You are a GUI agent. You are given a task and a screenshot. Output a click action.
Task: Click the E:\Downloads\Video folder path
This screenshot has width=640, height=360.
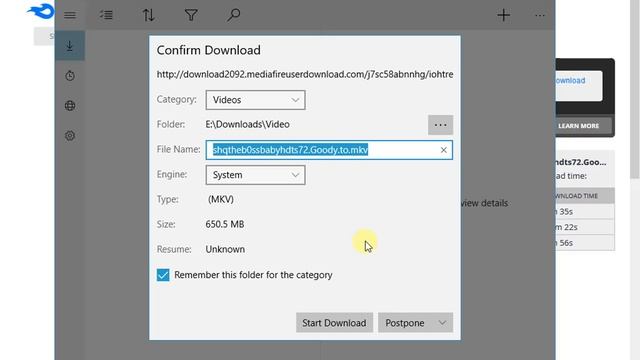click(247, 124)
